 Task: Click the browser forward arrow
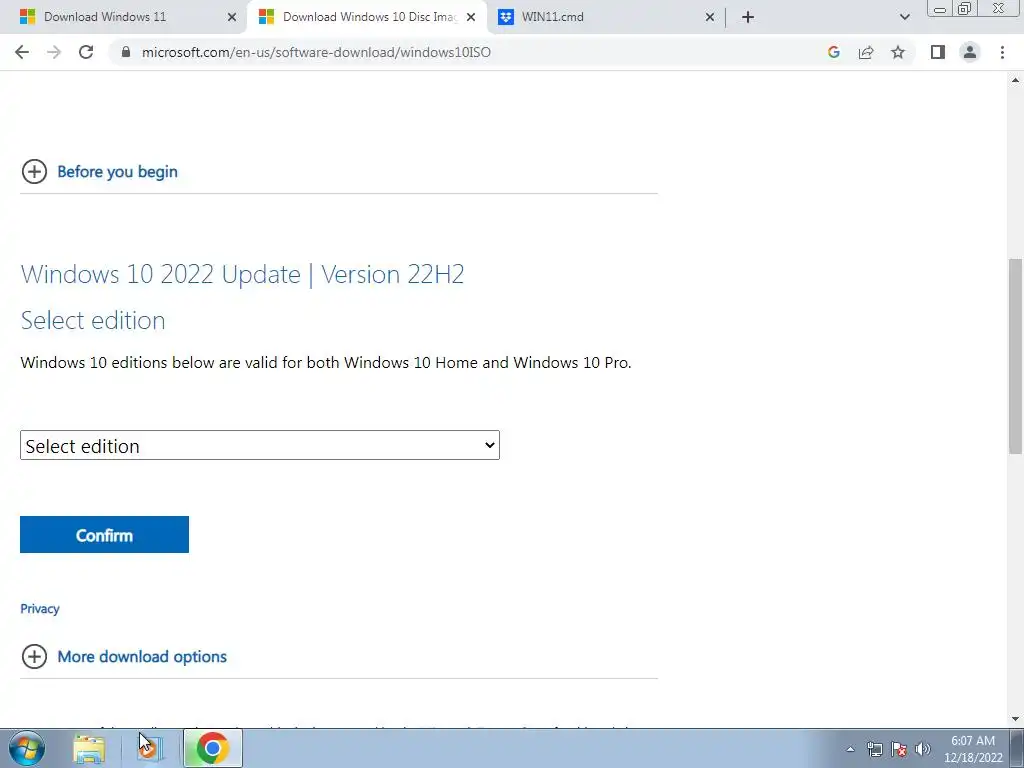[54, 52]
